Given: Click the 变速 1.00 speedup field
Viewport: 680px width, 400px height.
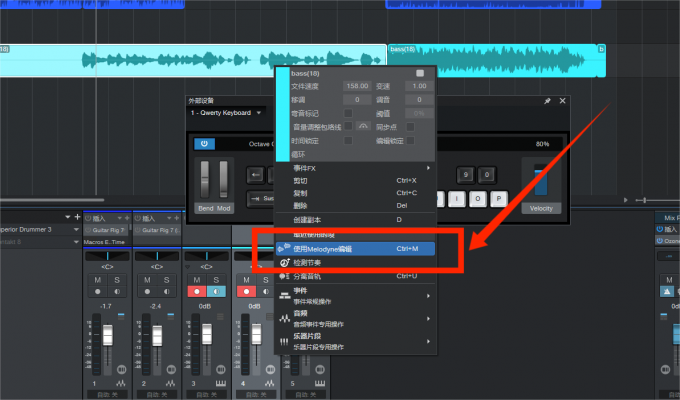Looking at the screenshot, I should pos(419,86).
